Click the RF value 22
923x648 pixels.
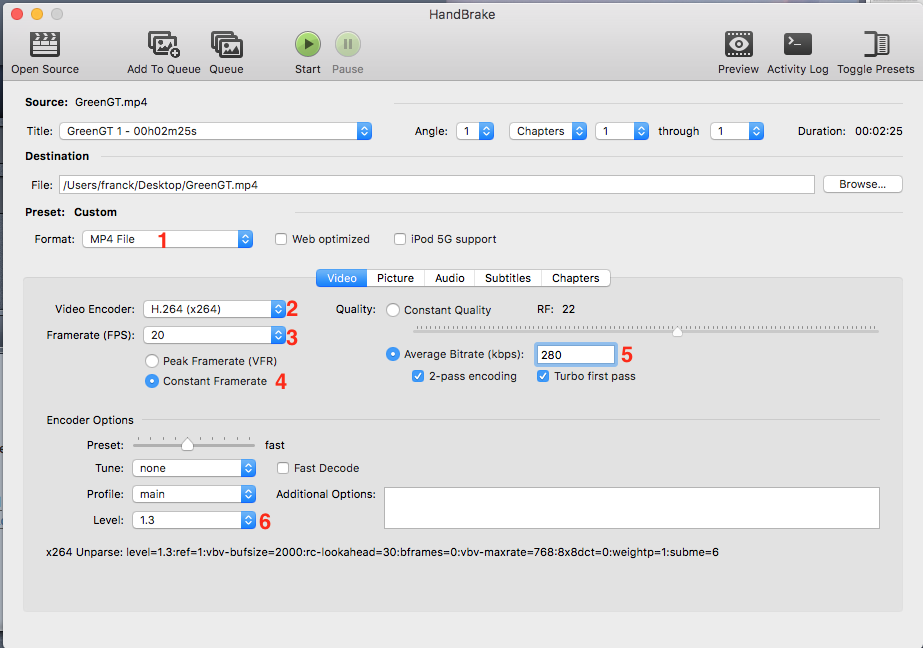[x=569, y=309]
